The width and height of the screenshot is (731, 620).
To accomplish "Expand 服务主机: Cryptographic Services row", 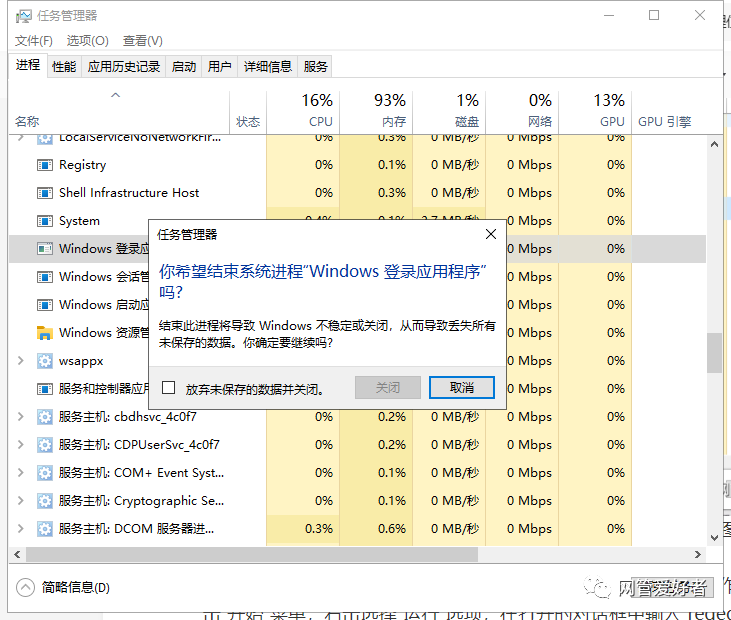I will point(21,501).
